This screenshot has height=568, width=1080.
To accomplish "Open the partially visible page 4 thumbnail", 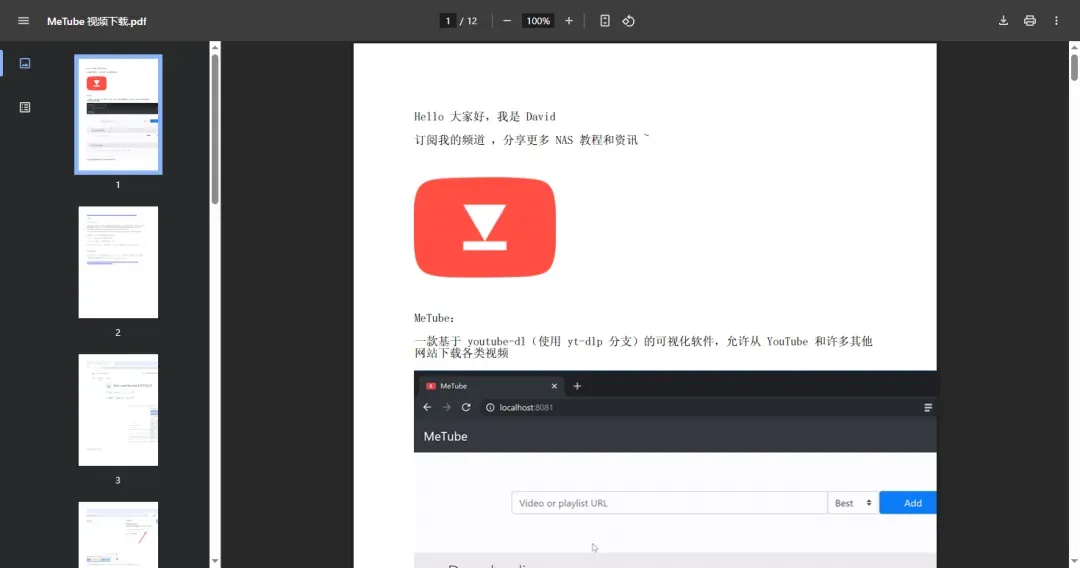I will coord(118,535).
